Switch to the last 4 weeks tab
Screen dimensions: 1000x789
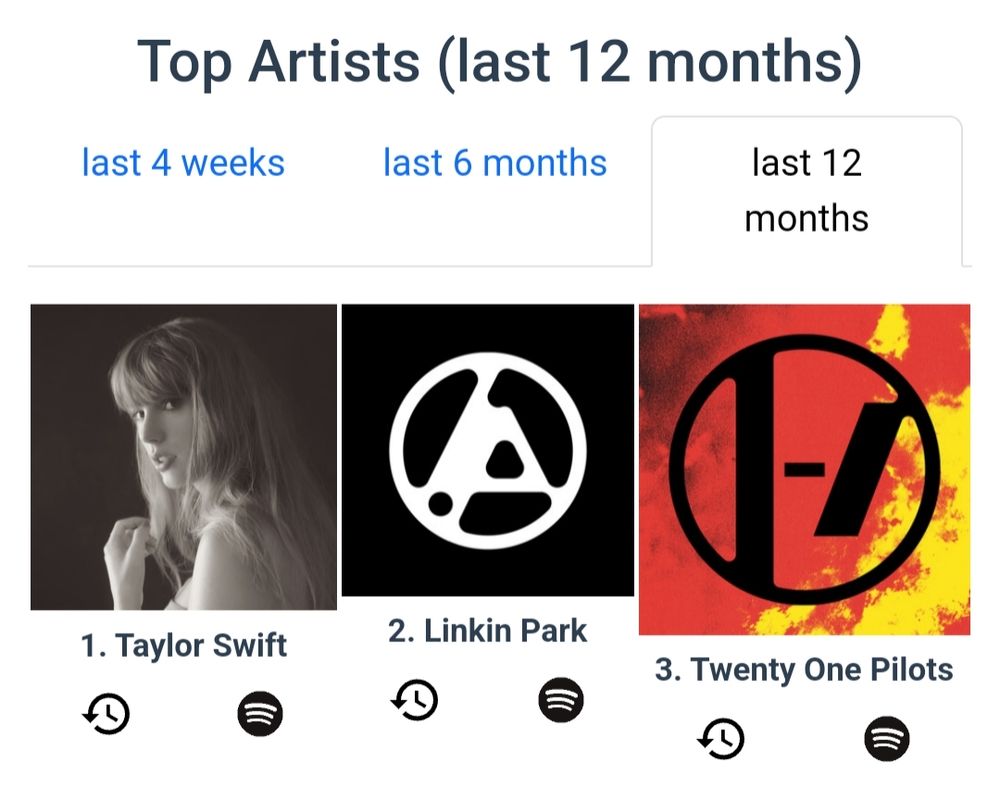(x=183, y=162)
